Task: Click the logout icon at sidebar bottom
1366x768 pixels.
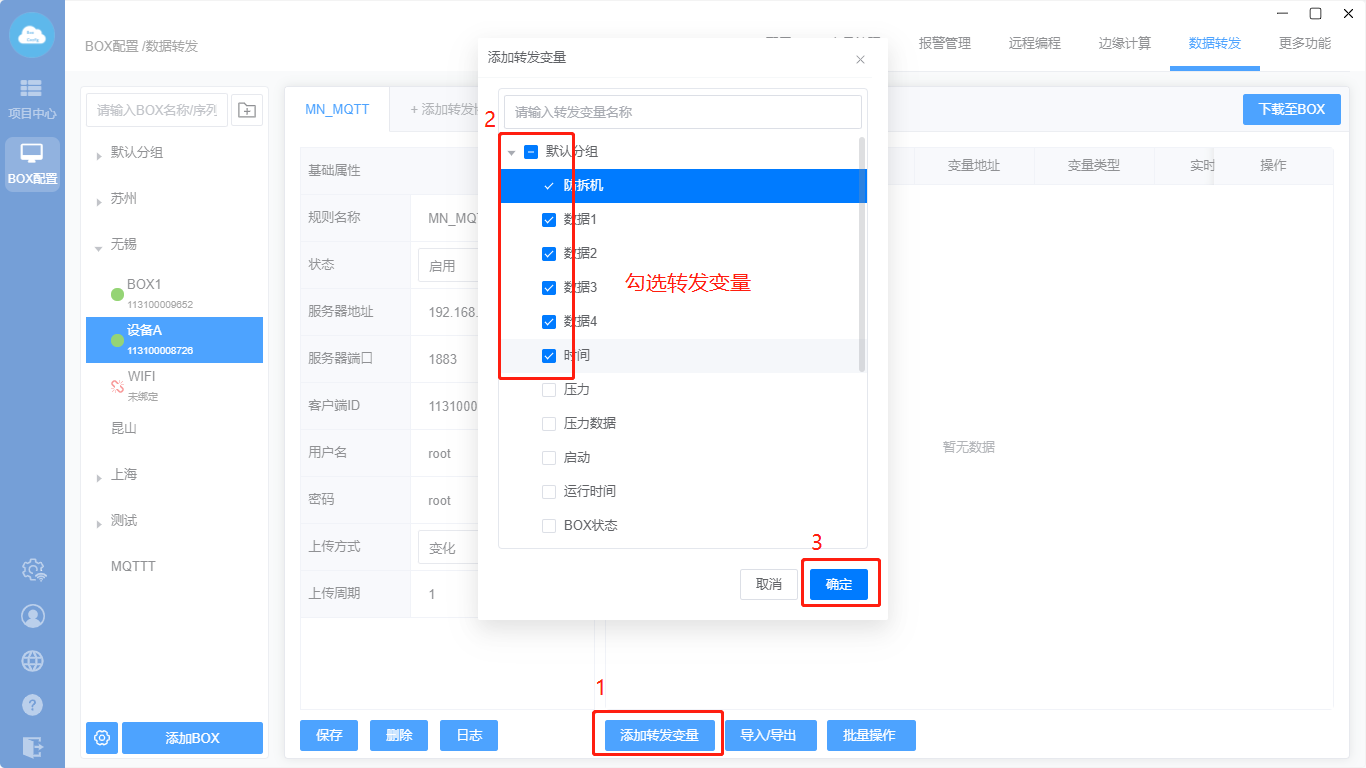Action: pyautogui.click(x=33, y=746)
